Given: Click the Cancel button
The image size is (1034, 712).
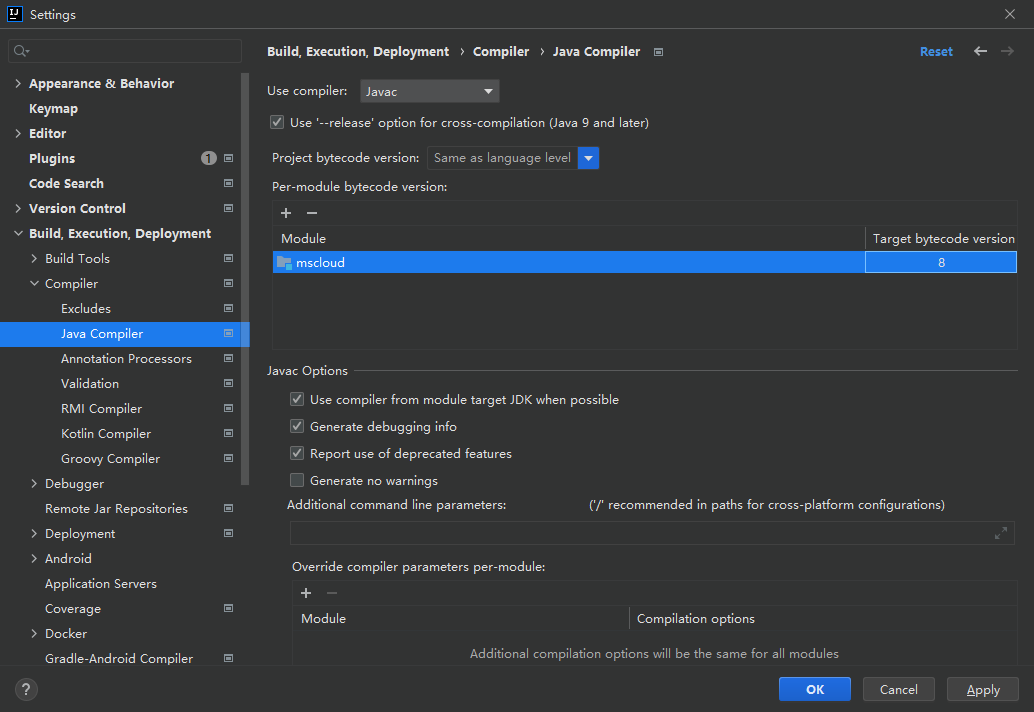Looking at the screenshot, I should pos(898,690).
